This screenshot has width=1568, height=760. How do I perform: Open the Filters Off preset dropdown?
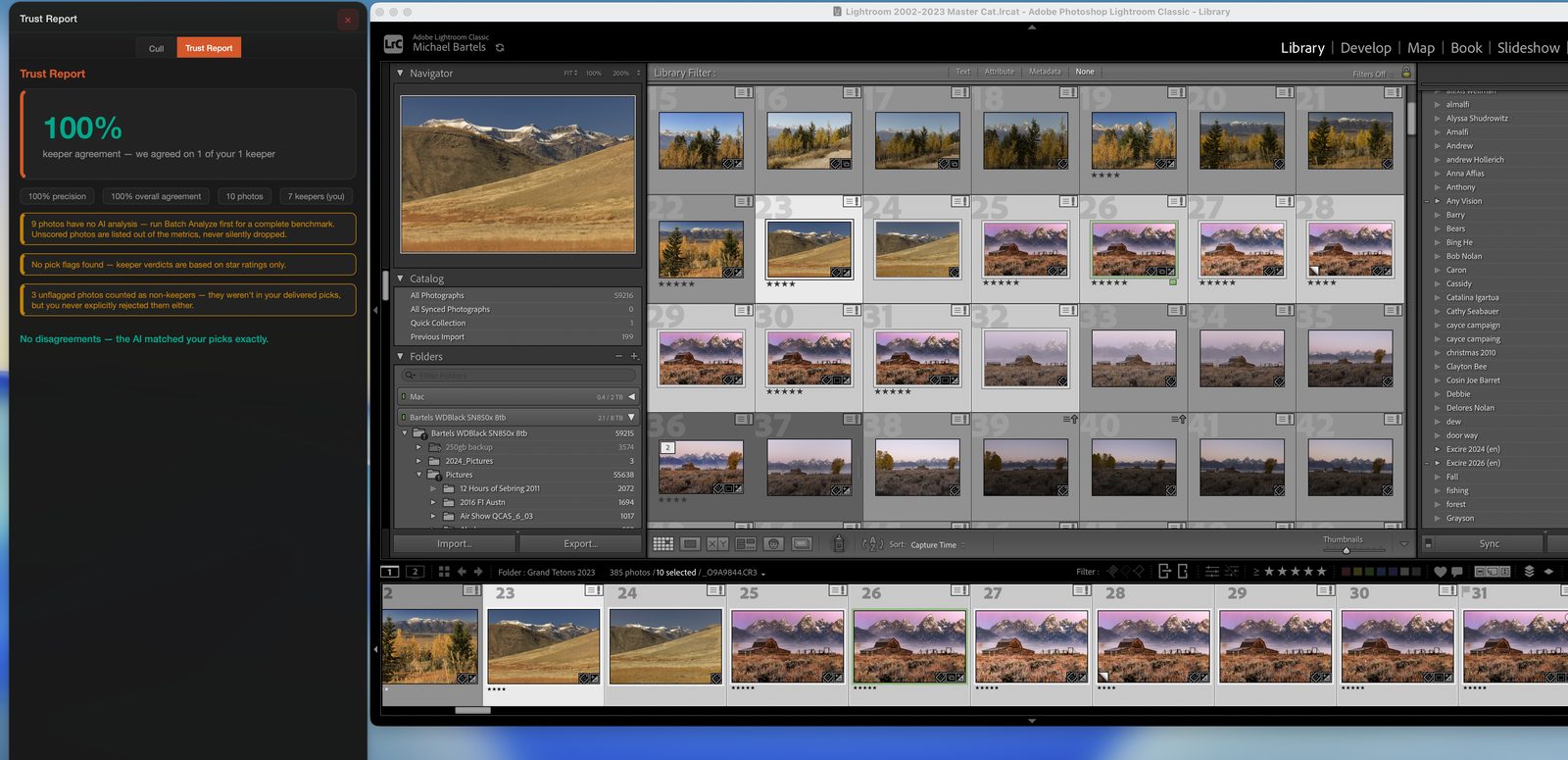click(x=1373, y=74)
